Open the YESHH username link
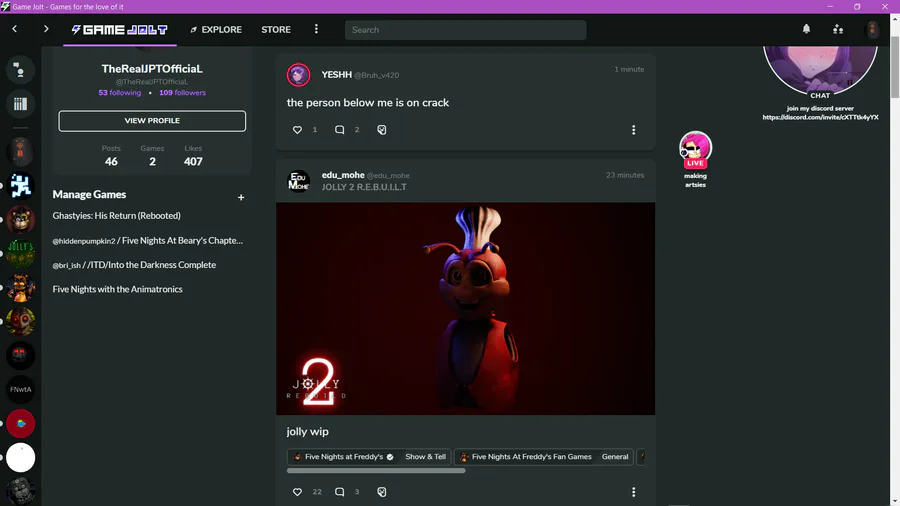 [336, 75]
